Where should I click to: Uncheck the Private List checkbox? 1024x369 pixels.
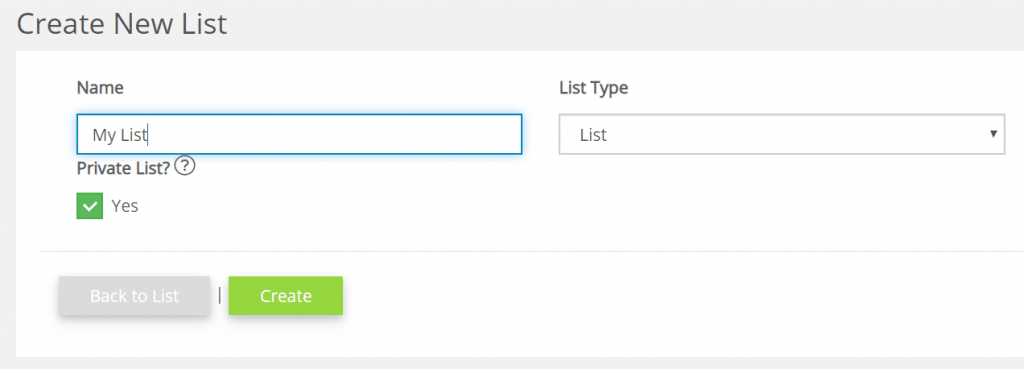point(89,206)
